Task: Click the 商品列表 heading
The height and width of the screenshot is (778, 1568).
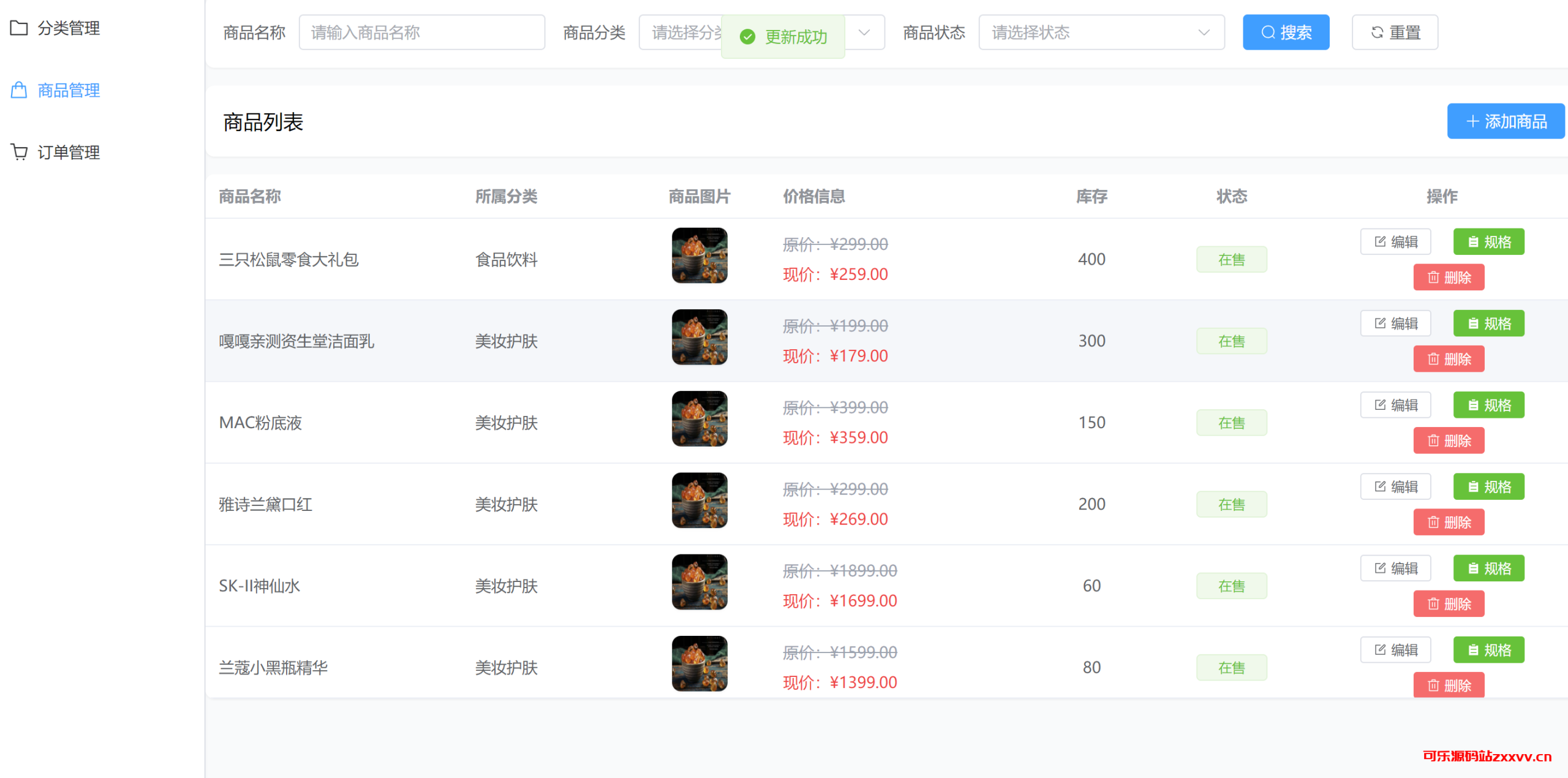Action: point(263,122)
